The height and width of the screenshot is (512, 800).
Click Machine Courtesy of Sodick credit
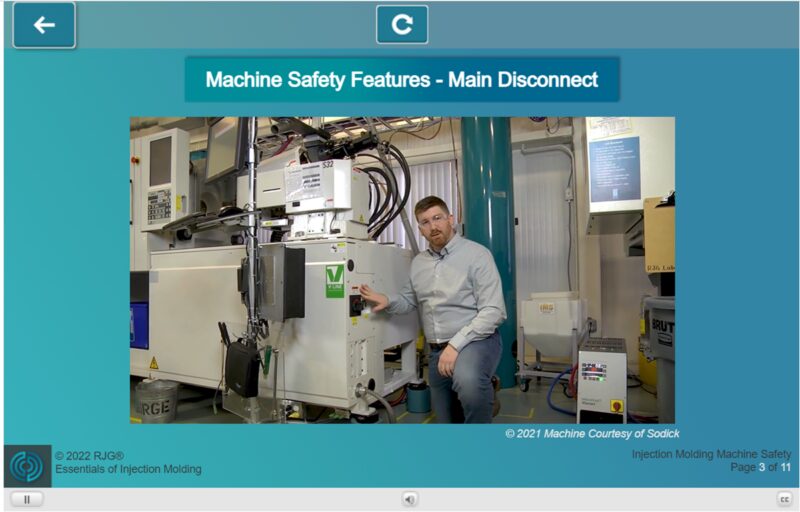tap(592, 434)
